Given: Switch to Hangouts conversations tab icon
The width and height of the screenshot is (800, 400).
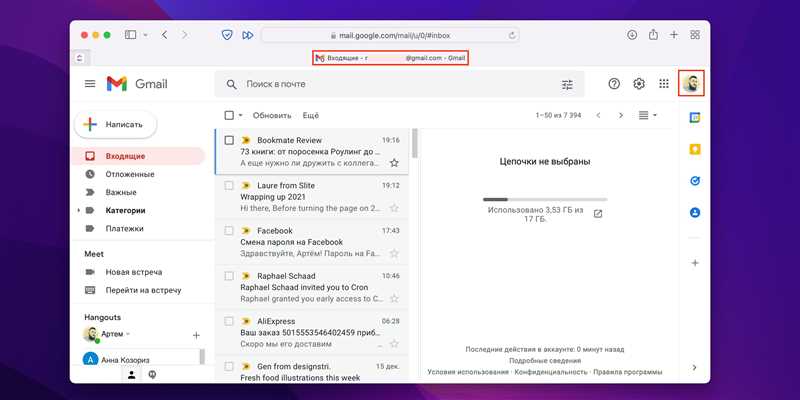Looking at the screenshot, I should 152,375.
